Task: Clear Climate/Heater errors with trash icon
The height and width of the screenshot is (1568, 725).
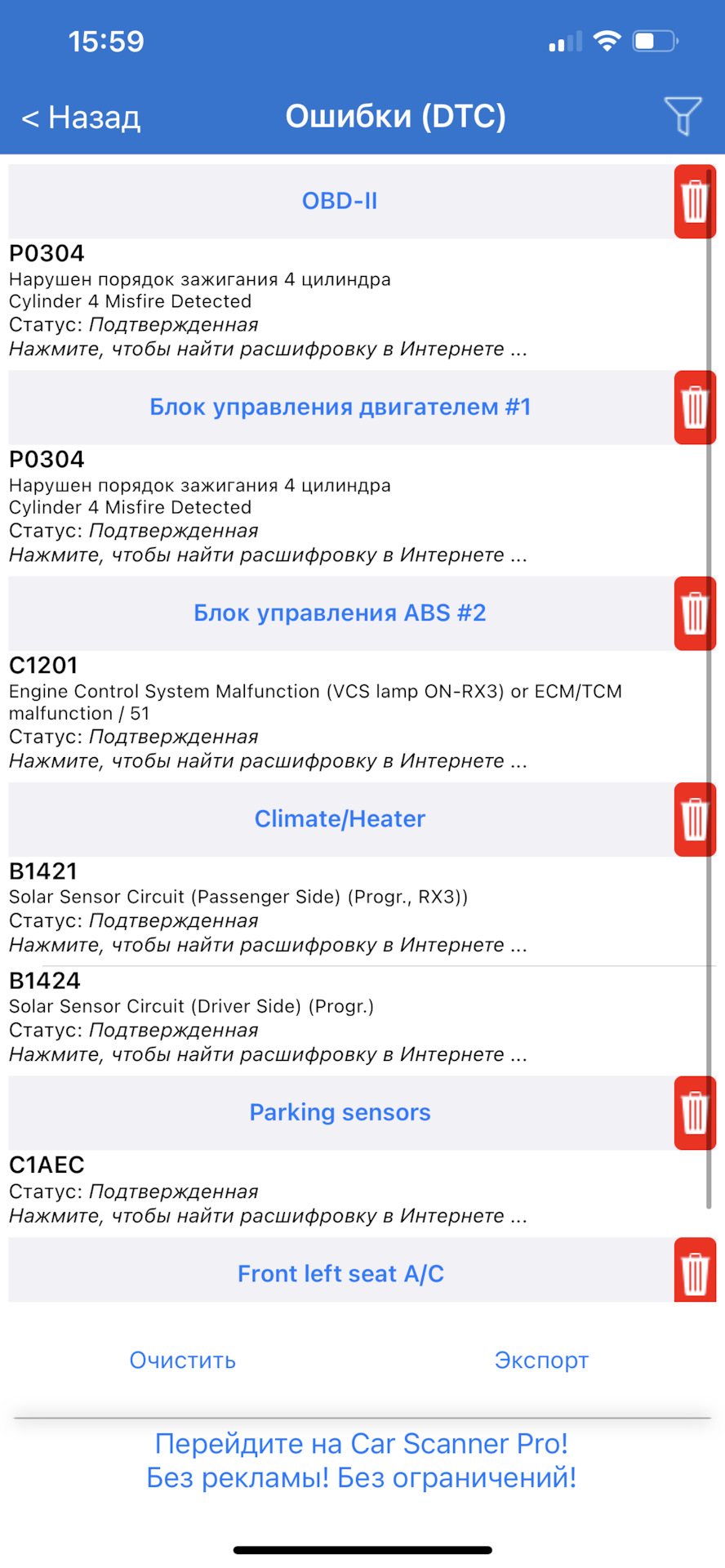Action: (x=694, y=819)
